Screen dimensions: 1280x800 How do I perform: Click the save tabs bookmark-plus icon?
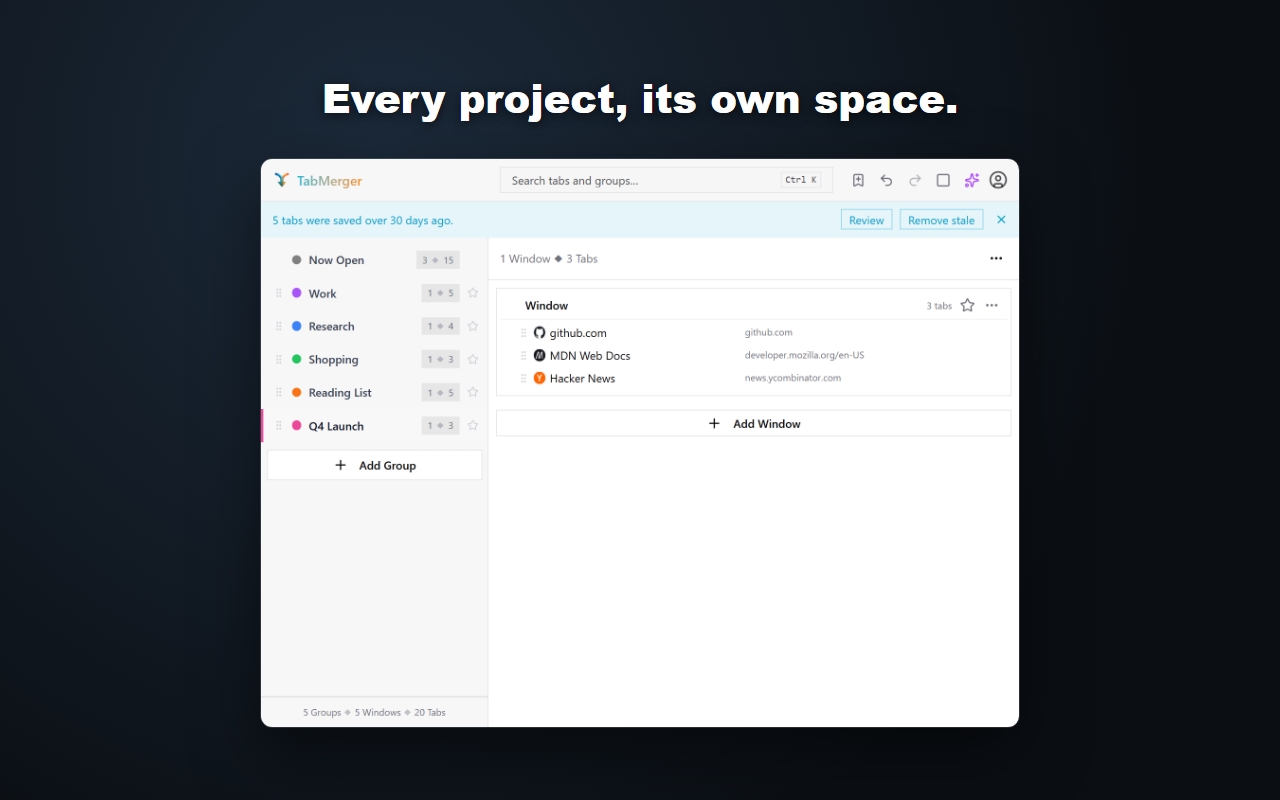coord(858,181)
